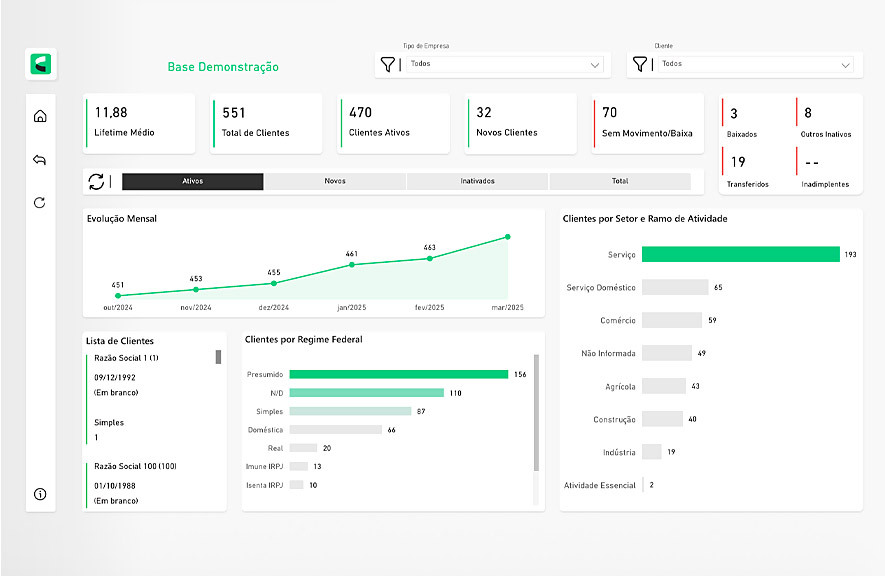Select the Ativos tab
Screen dimensions: 885x576
(x=193, y=181)
